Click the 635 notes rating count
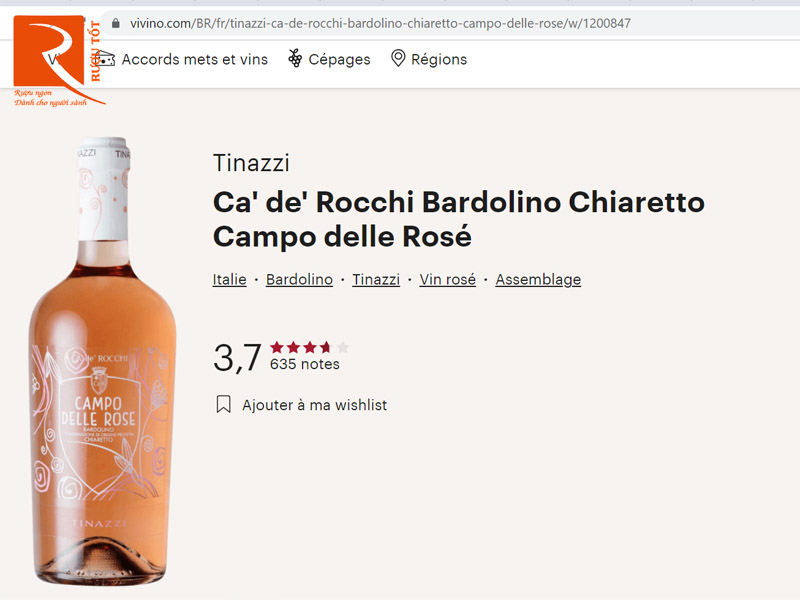800x600 pixels. pyautogui.click(x=305, y=365)
